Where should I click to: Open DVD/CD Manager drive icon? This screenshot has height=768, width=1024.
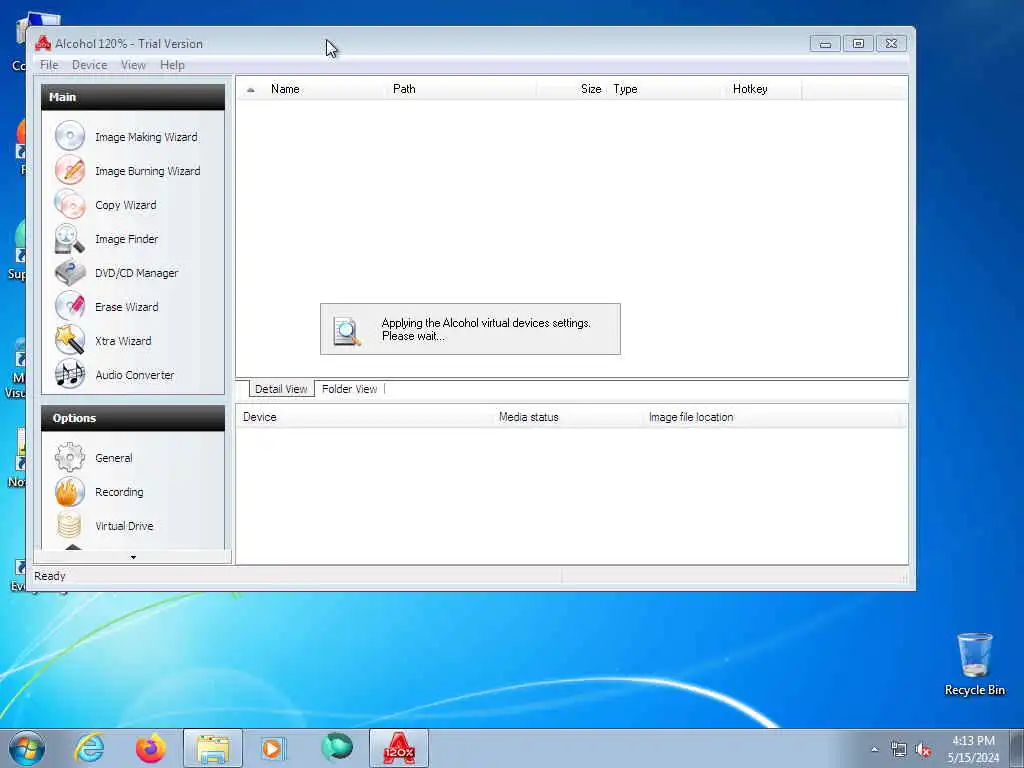pos(70,272)
